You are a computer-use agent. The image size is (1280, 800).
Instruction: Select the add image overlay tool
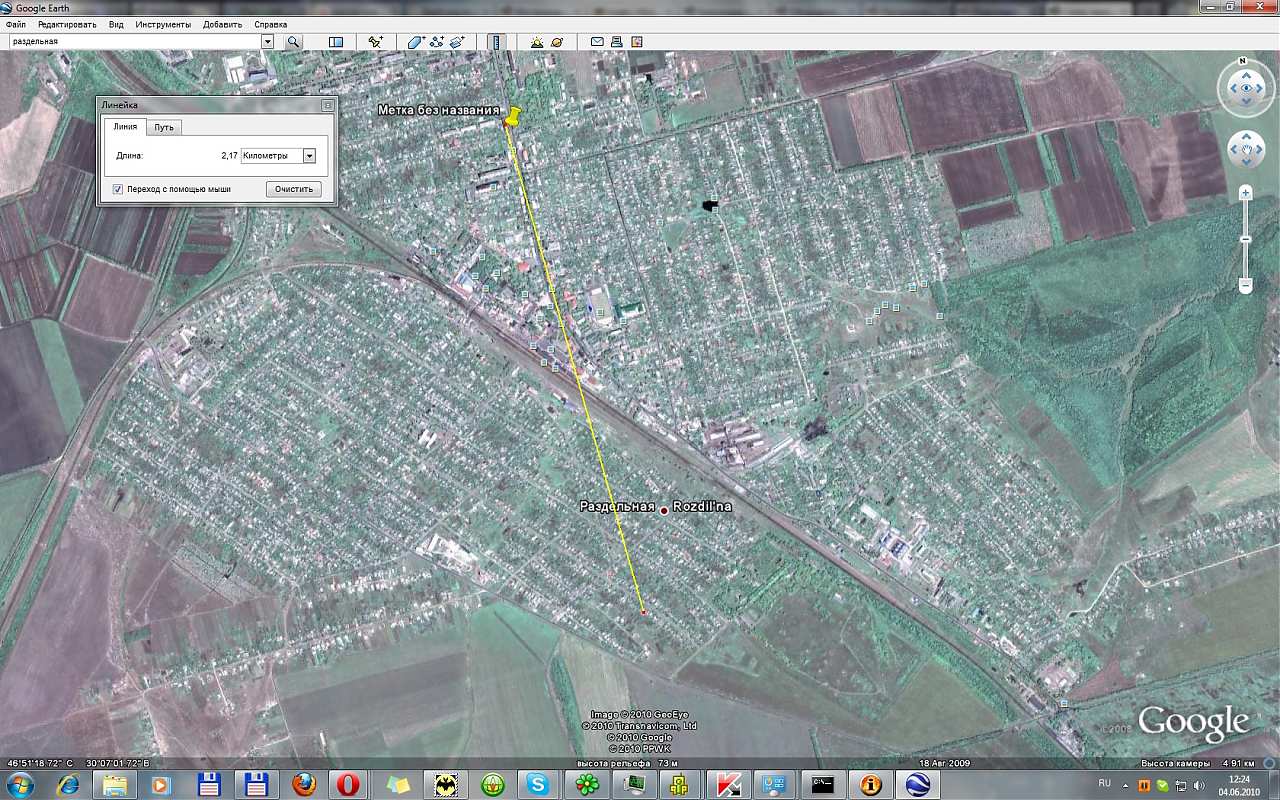pos(457,42)
